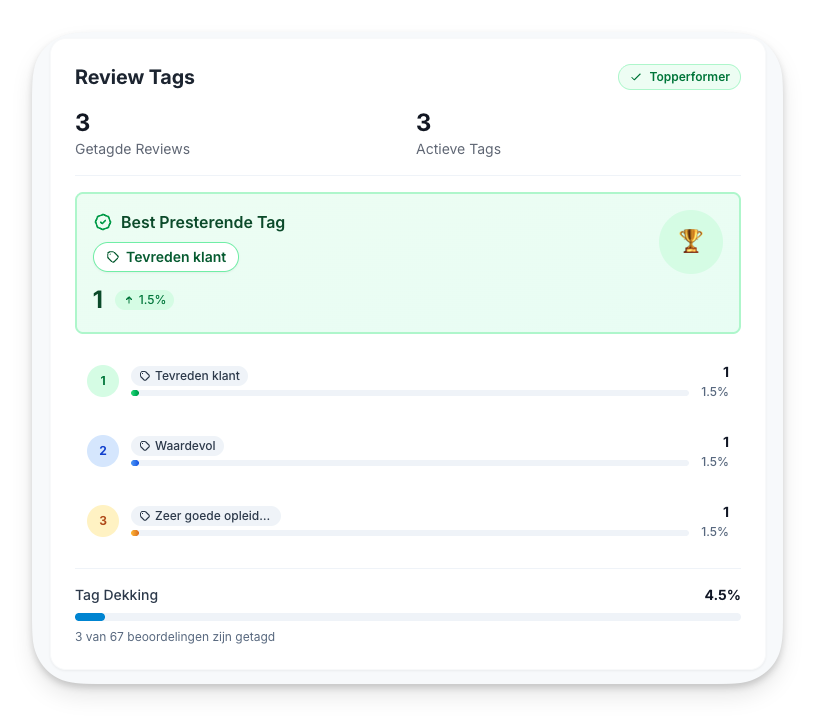This screenshot has height=716, width=815.
Task: Click the Getagde Reviews count of 3
Action: (80, 123)
